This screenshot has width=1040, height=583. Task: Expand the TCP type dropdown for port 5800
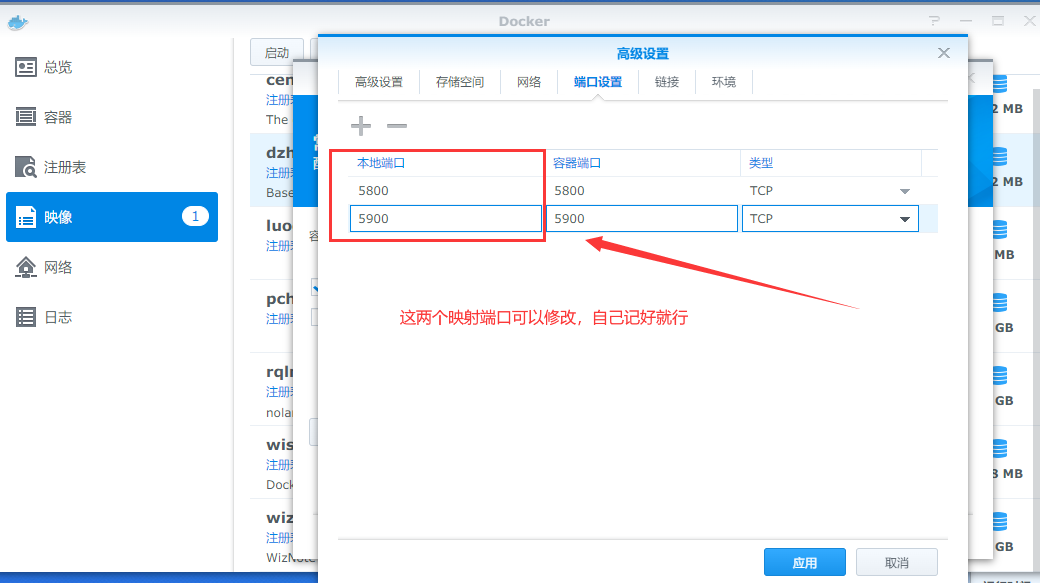(x=904, y=191)
